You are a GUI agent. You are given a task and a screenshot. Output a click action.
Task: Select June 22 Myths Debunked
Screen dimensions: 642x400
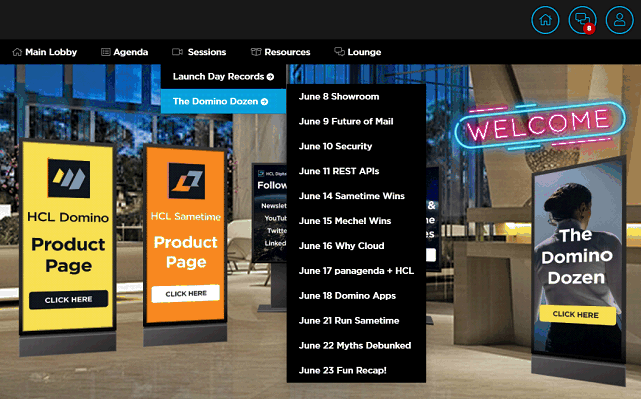click(356, 346)
